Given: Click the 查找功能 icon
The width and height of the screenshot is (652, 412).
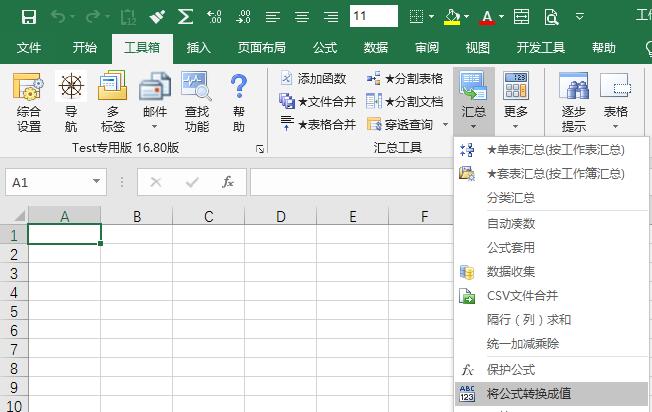Looking at the screenshot, I should pos(196,103).
